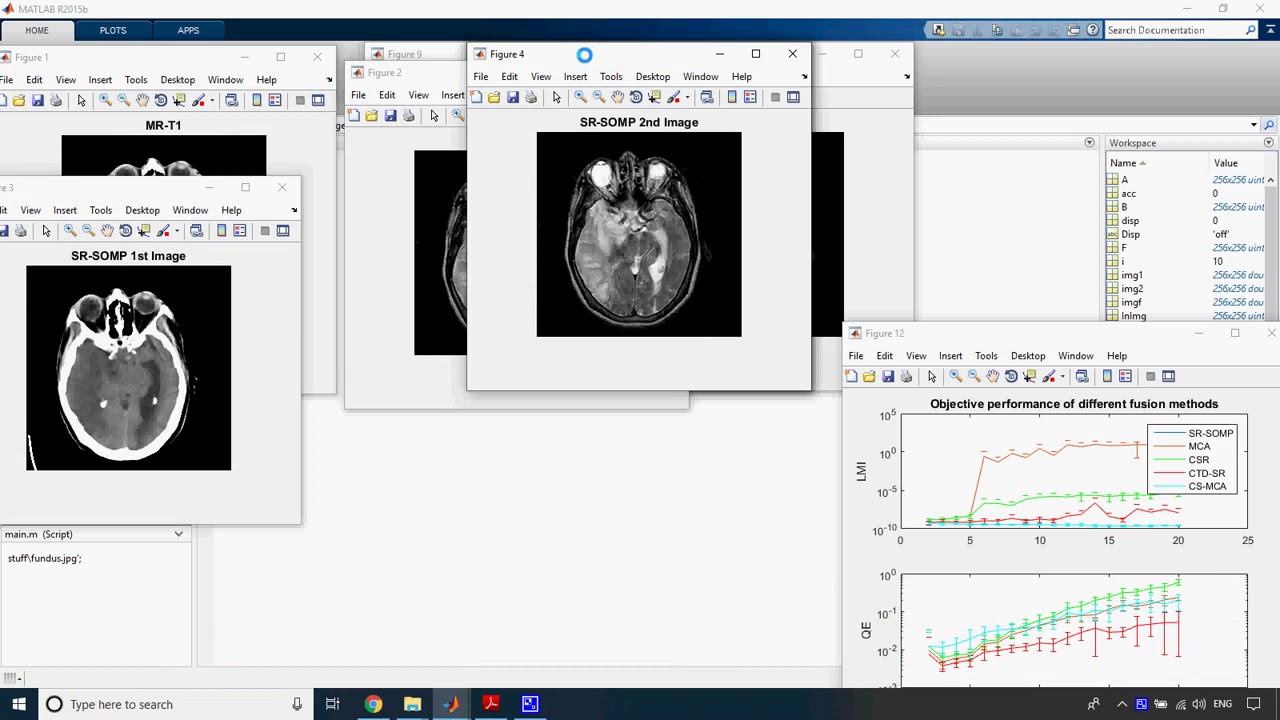Activate Zoom In tool in Figure 1
Viewport: 1280px width, 720px height.
(x=105, y=100)
